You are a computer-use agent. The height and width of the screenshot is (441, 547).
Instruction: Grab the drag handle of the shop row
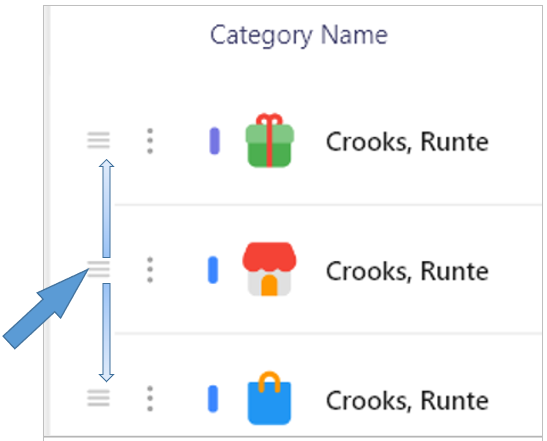coord(99,269)
